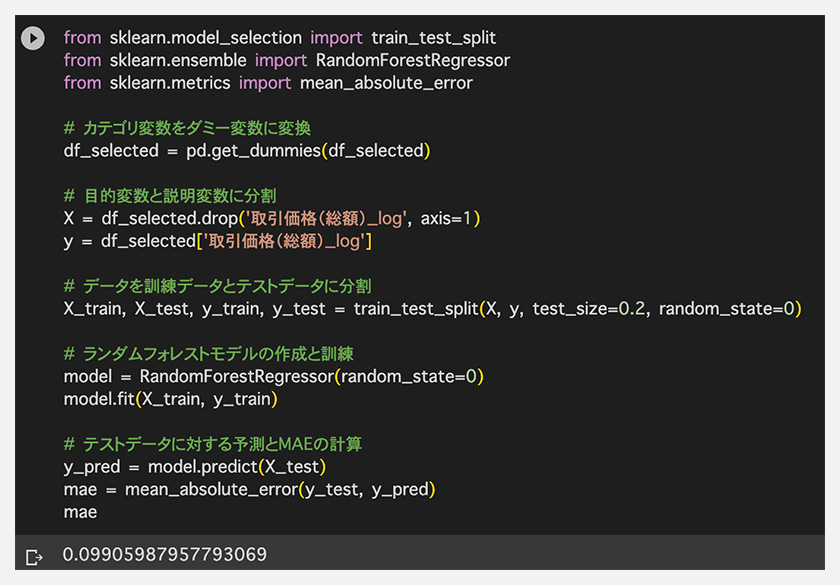The height and width of the screenshot is (585, 840).
Task: Click the mae = mean_absolute_error(y_test, y_pred) line
Action: (249, 489)
